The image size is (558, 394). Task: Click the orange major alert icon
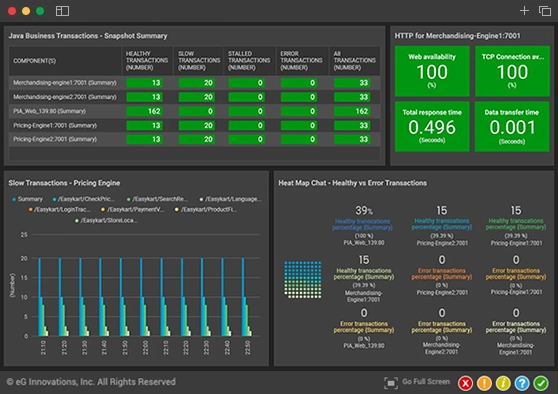coord(484,383)
